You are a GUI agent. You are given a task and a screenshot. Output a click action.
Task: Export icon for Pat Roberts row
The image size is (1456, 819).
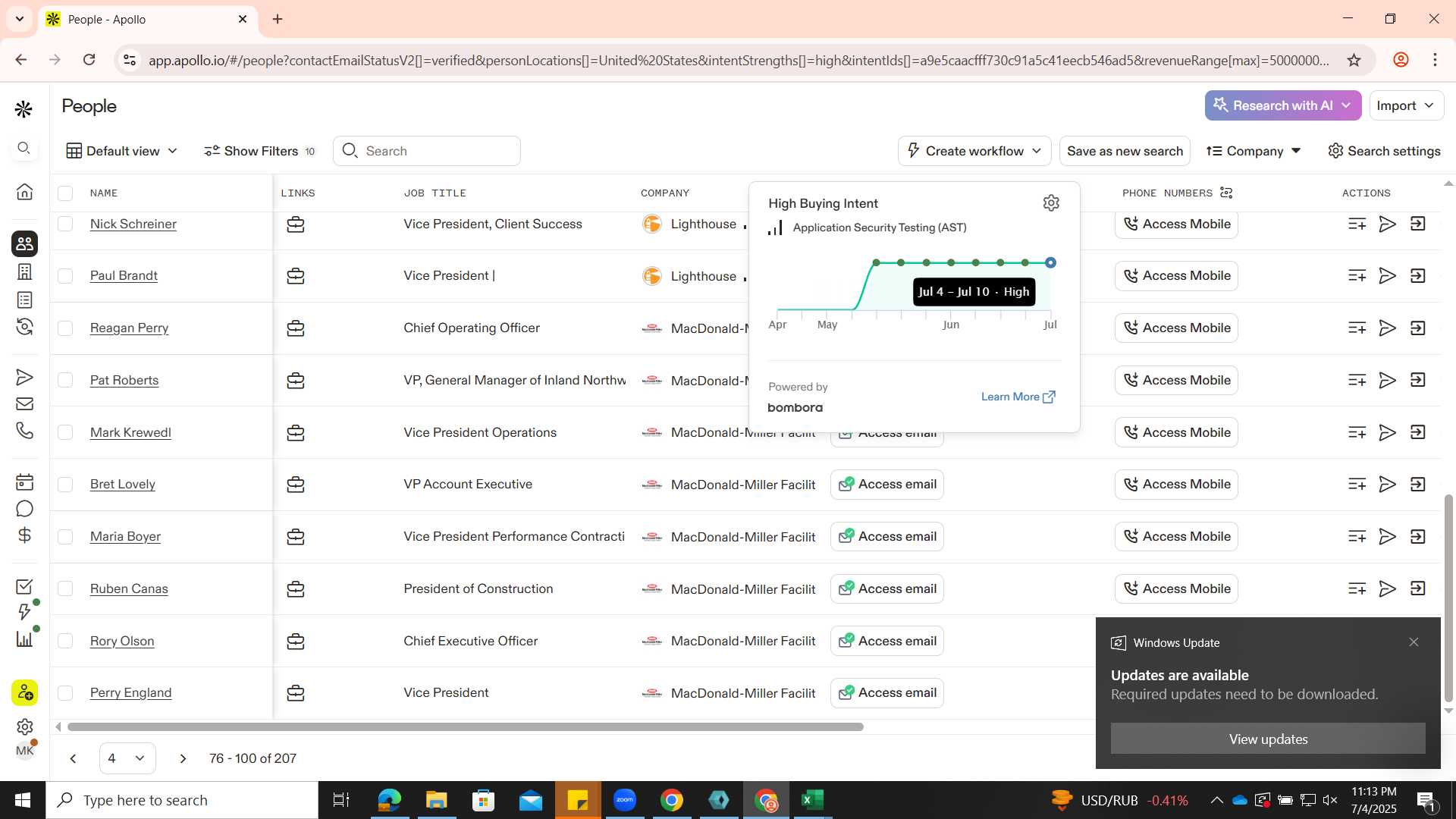pyautogui.click(x=1418, y=380)
